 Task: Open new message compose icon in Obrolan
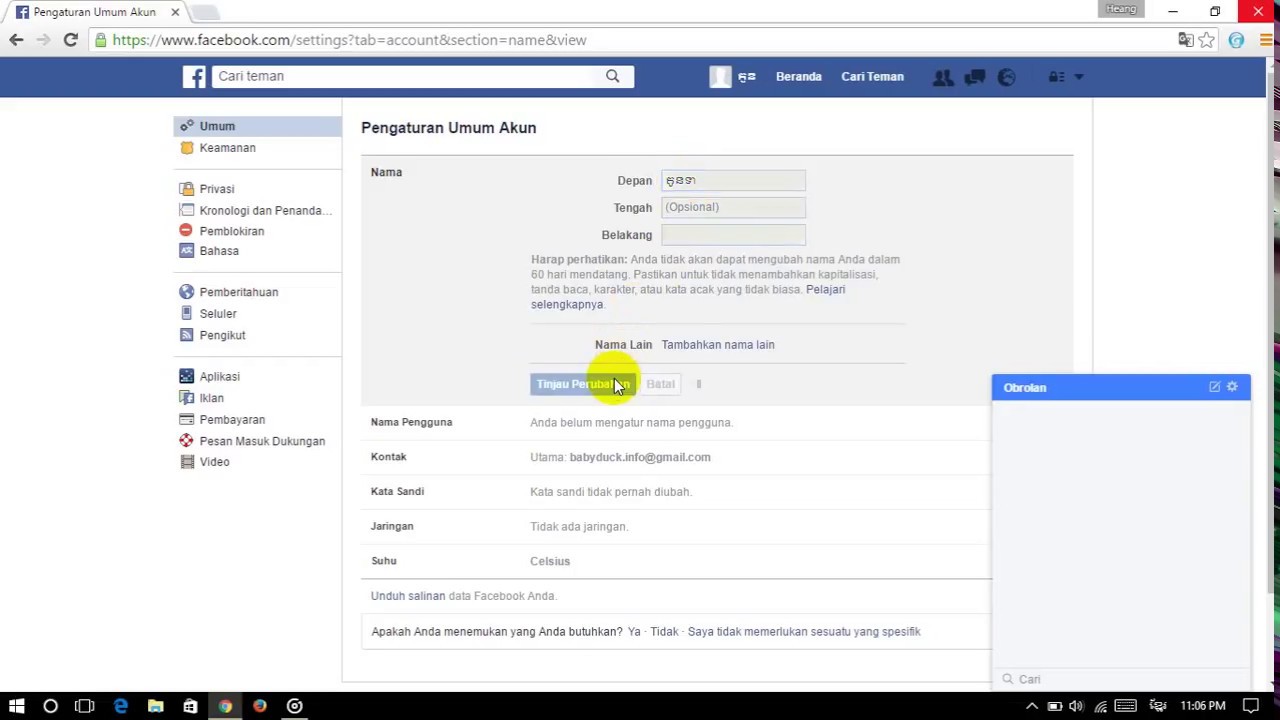[x=1214, y=387]
